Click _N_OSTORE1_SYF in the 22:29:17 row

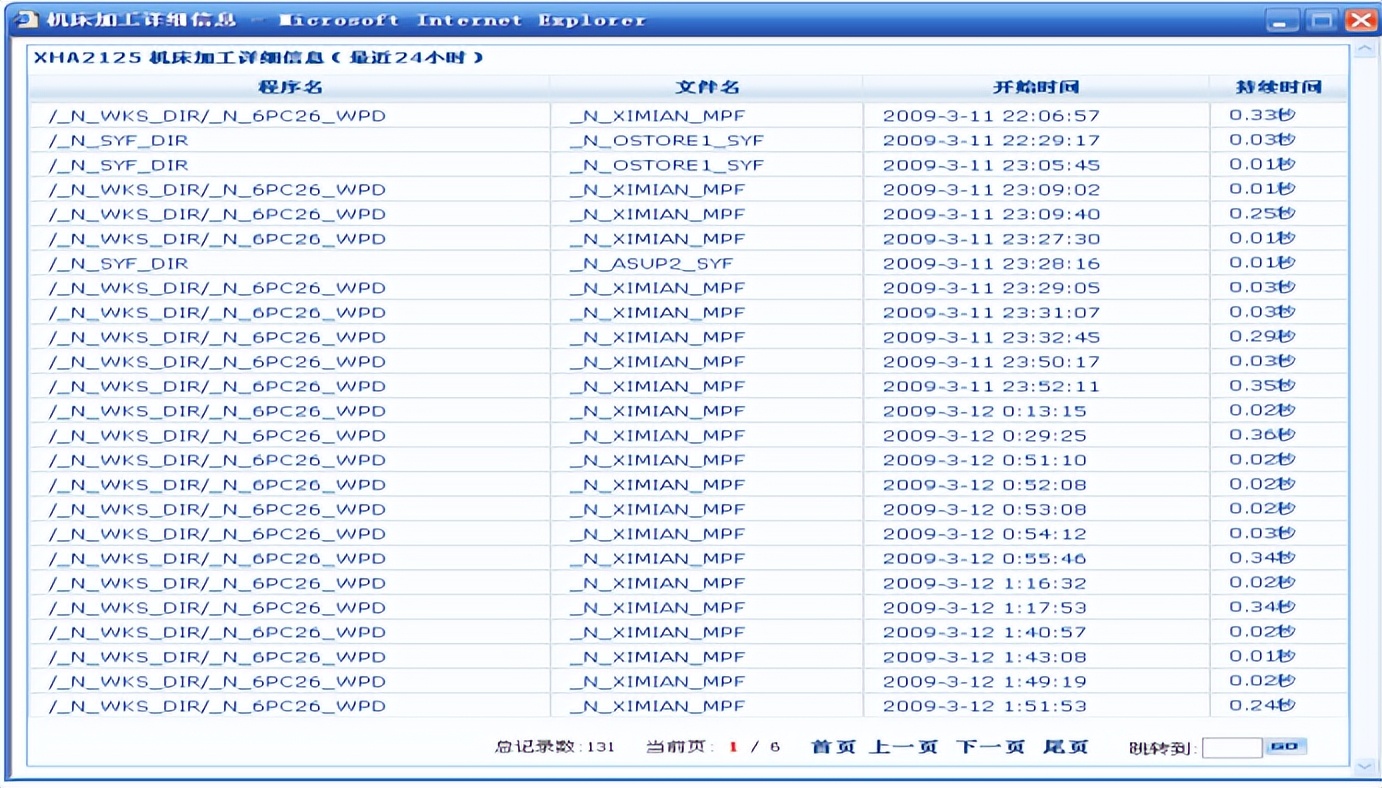click(x=667, y=141)
